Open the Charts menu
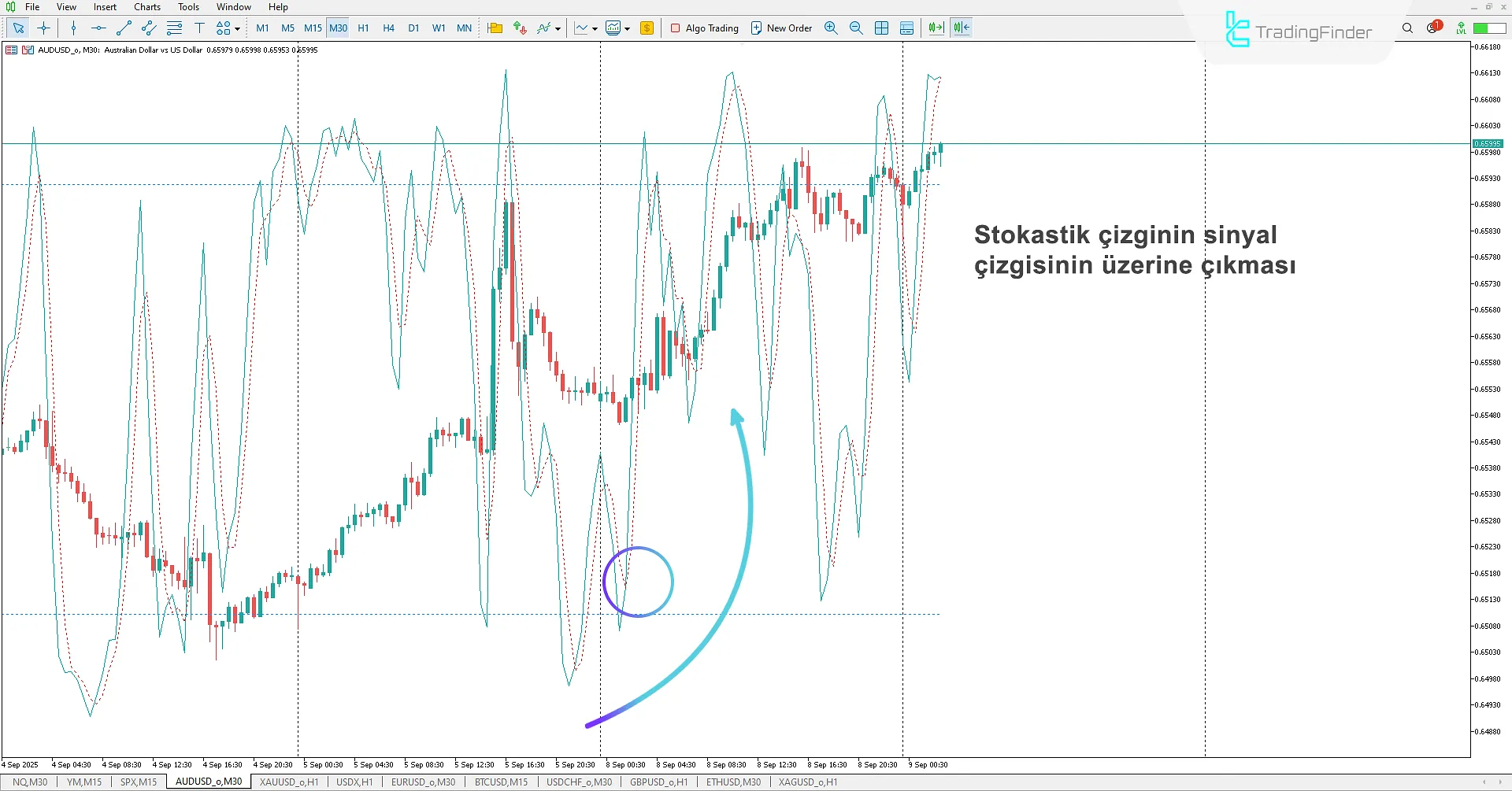1512x791 pixels. (146, 6)
